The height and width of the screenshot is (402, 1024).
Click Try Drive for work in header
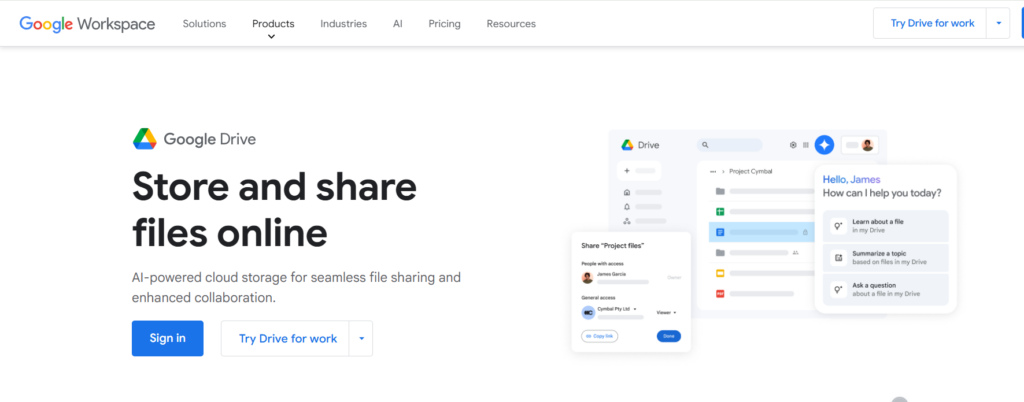coord(931,23)
